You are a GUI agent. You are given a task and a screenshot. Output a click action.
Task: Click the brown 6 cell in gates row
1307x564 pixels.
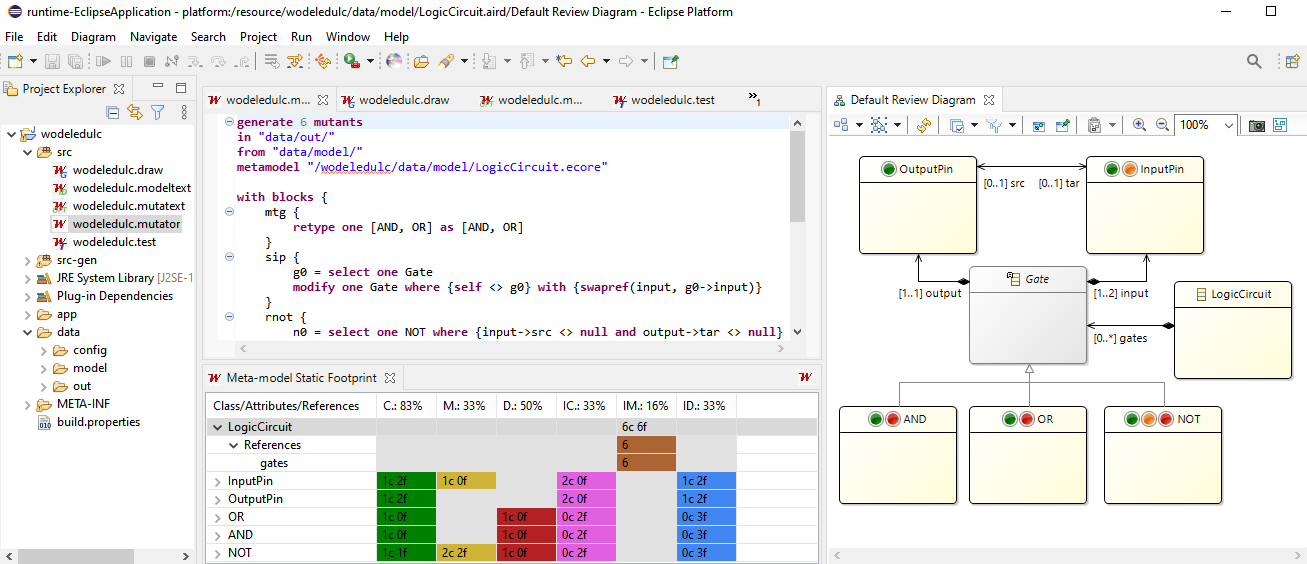[x=646, y=463]
